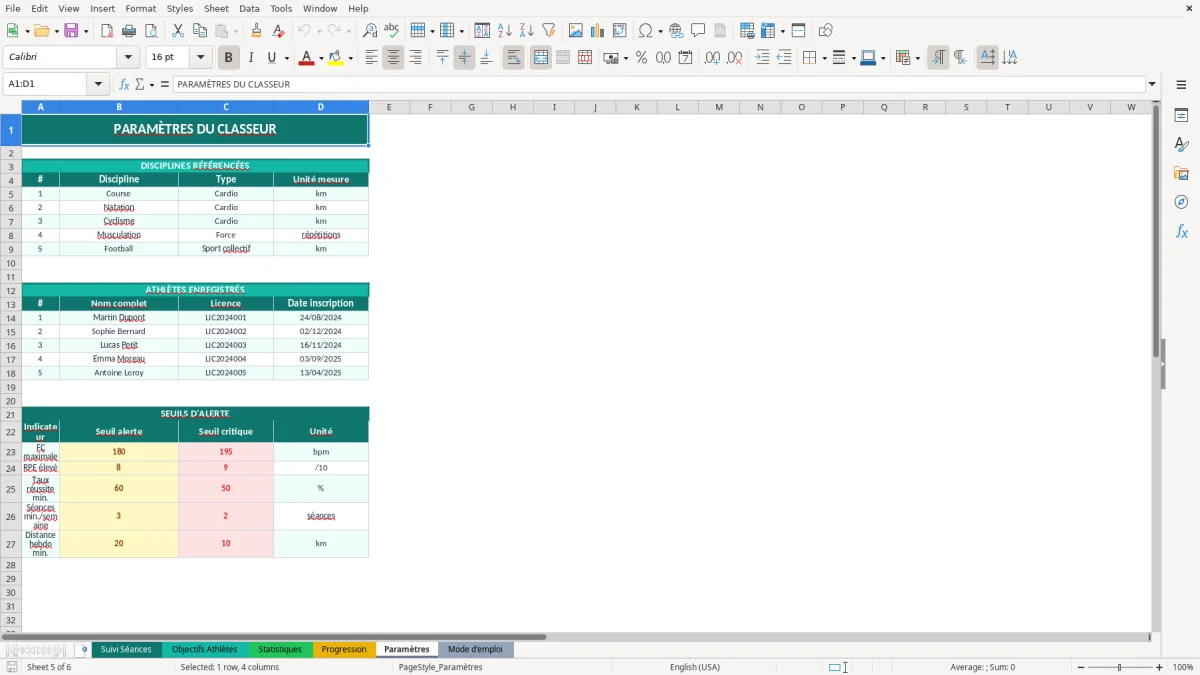Image resolution: width=1200 pixels, height=675 pixels.
Task: Zoom out with the minus button
Action: [x=1081, y=667]
